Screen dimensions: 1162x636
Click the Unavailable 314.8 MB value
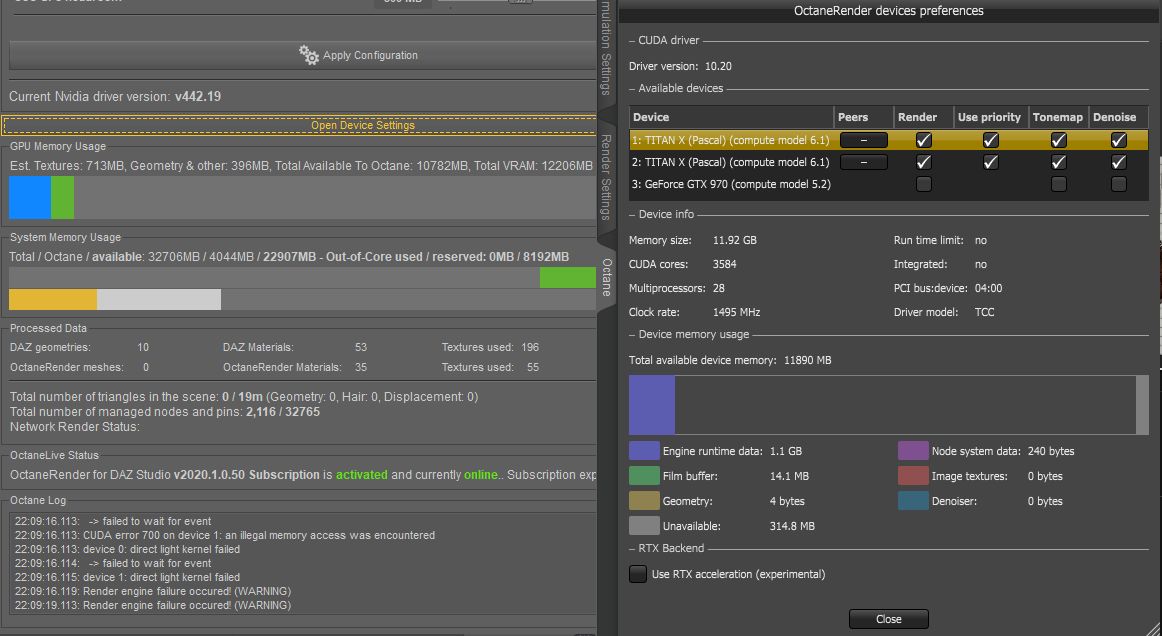[792, 526]
